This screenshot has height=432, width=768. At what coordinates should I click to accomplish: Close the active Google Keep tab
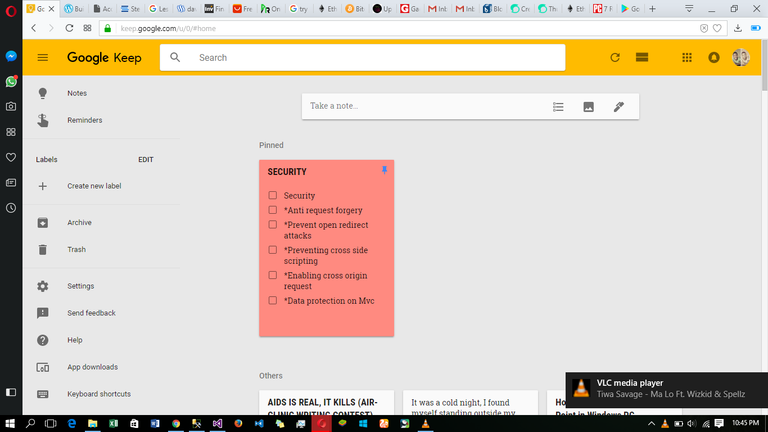(x=51, y=9)
